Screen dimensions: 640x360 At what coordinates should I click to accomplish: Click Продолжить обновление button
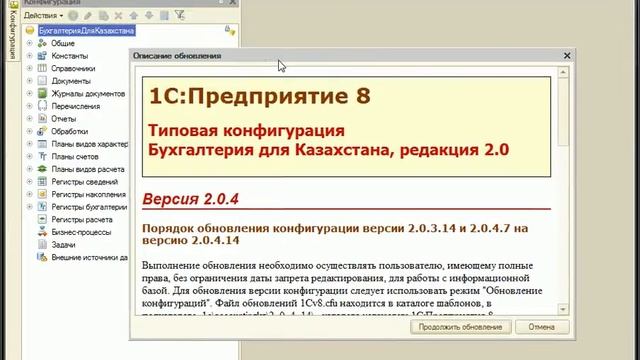pos(460,327)
